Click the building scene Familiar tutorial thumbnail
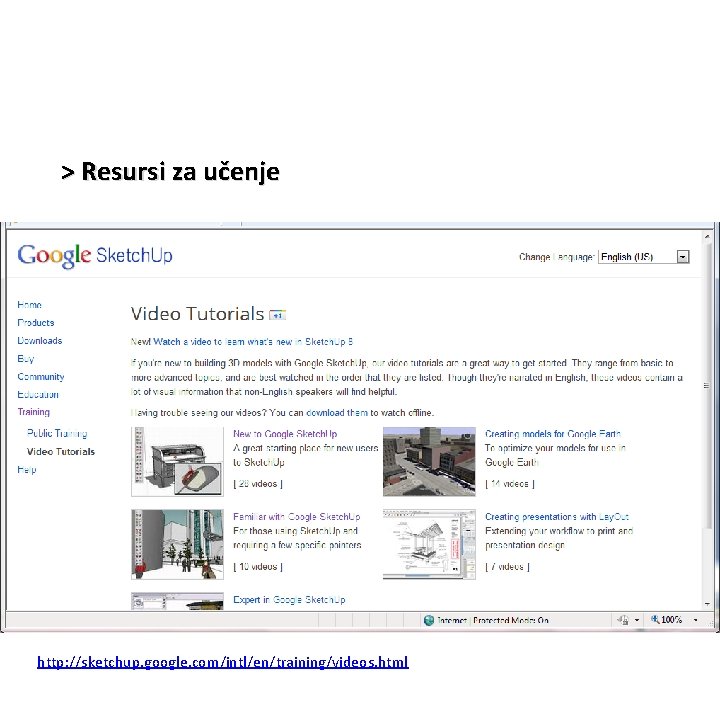Screen dimensions: 720x720 pyautogui.click(x=177, y=544)
